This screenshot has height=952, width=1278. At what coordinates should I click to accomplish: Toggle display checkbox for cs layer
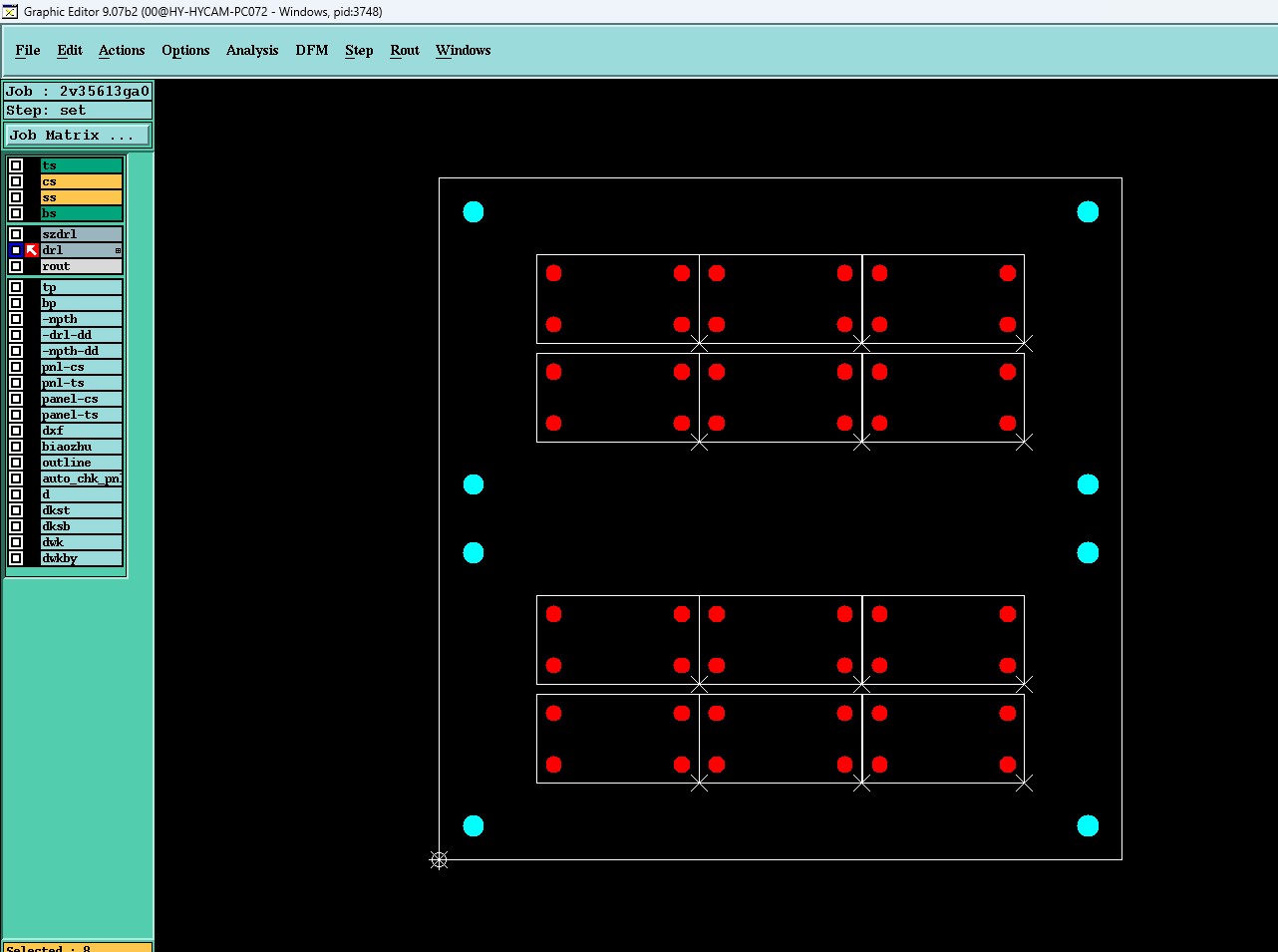coord(16,181)
